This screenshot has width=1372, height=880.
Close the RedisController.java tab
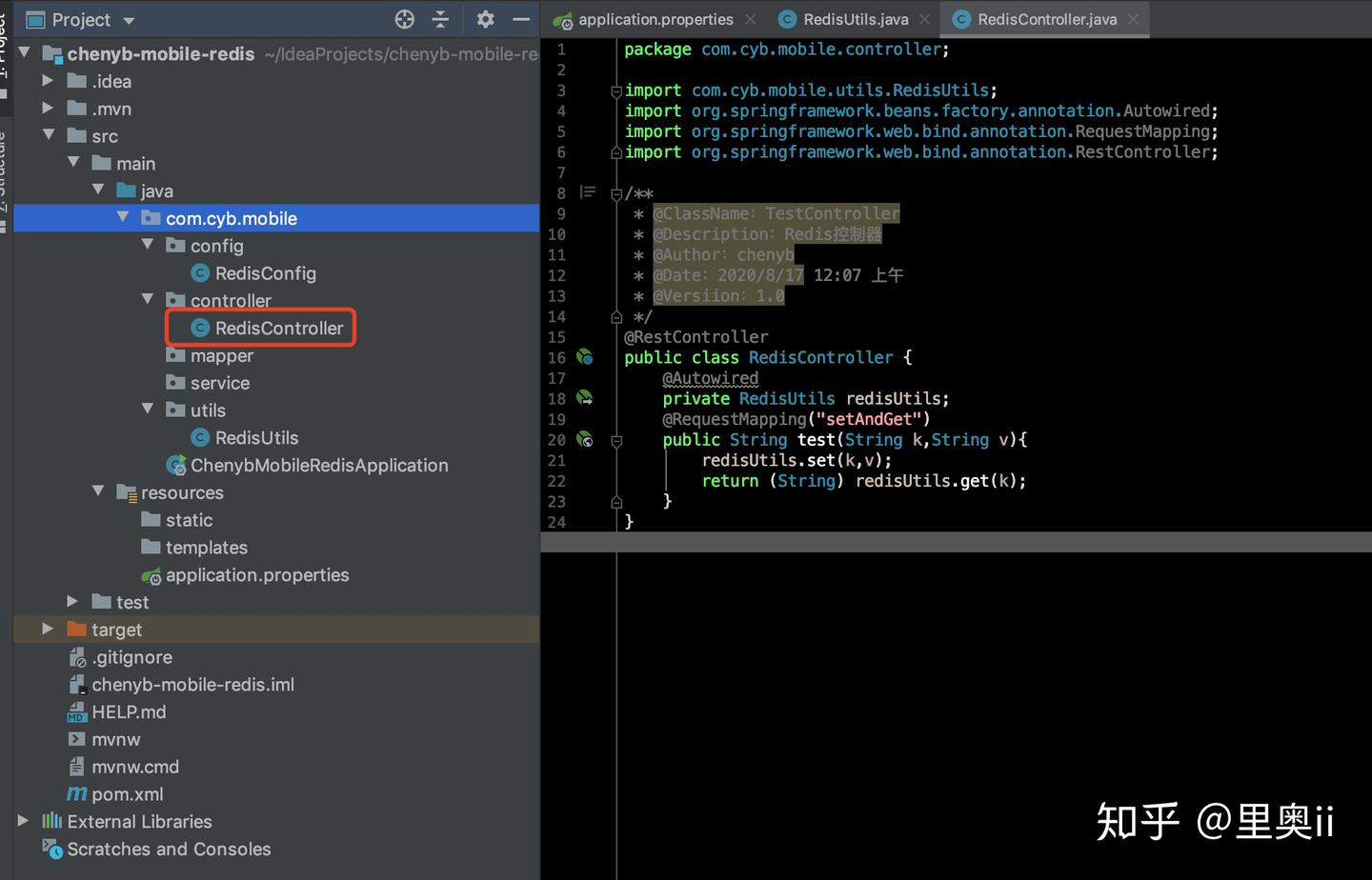(1133, 19)
